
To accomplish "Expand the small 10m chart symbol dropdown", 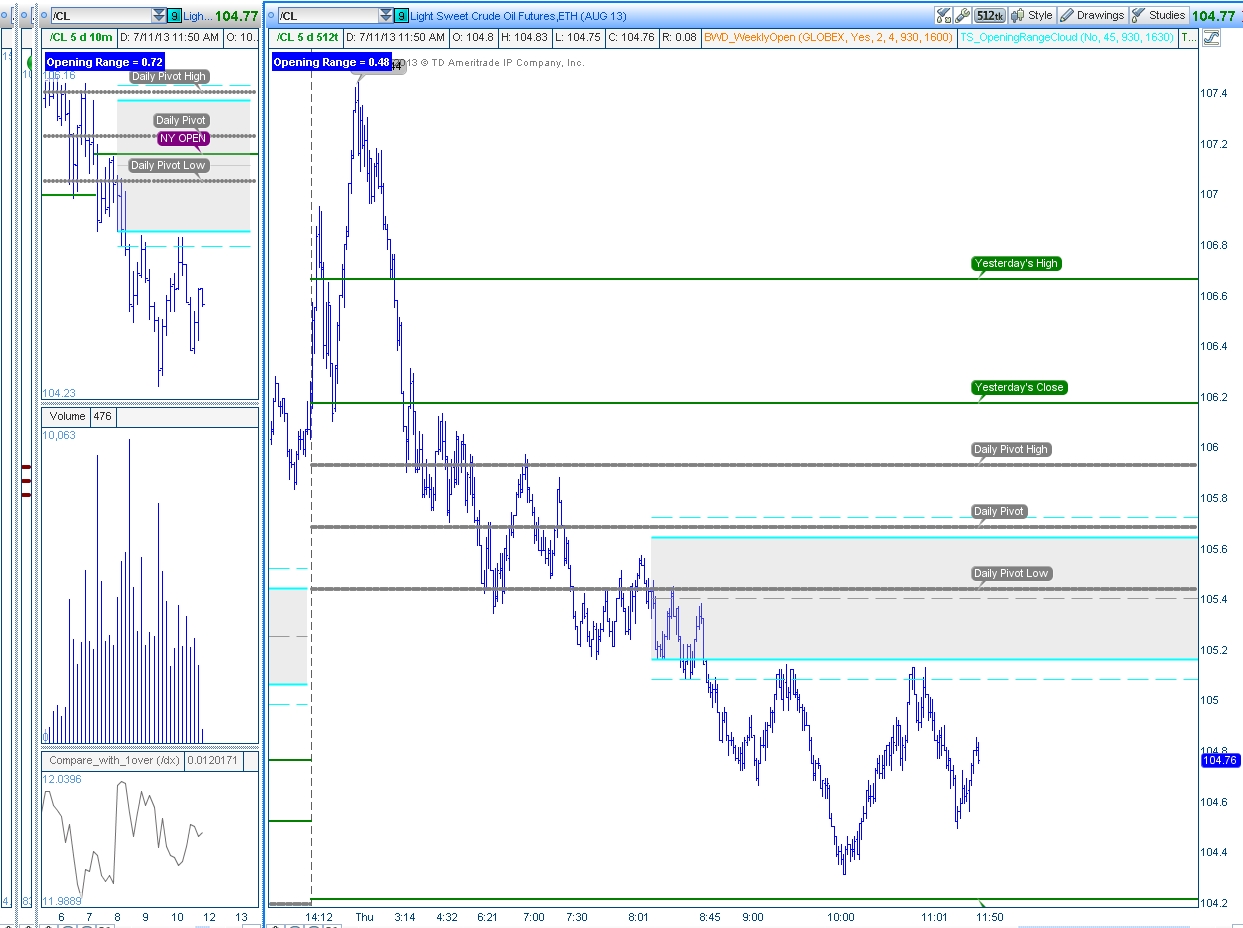I will pos(159,15).
